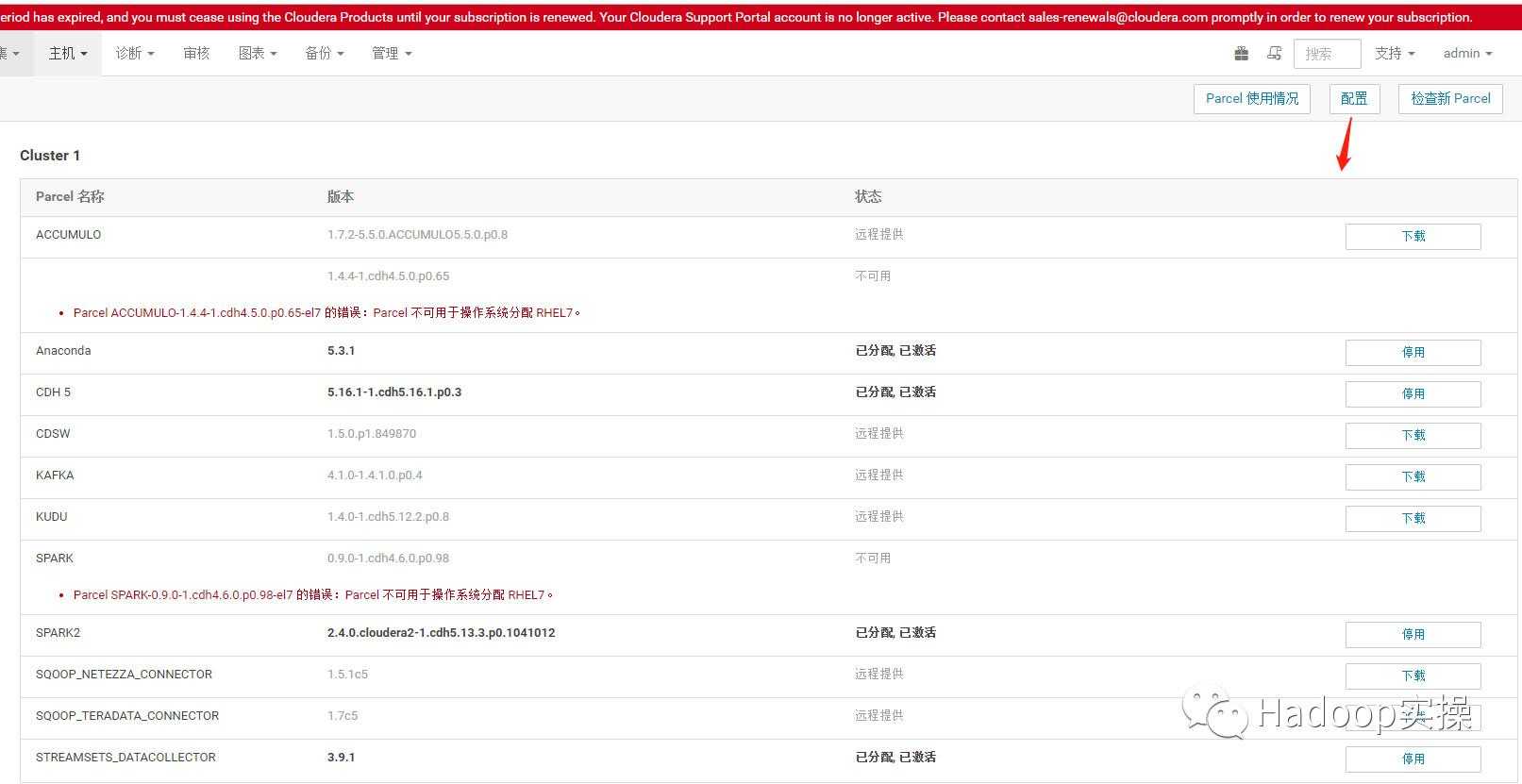This screenshot has height=784, width=1522.
Task: Click the 配置 button
Action: click(x=1354, y=98)
